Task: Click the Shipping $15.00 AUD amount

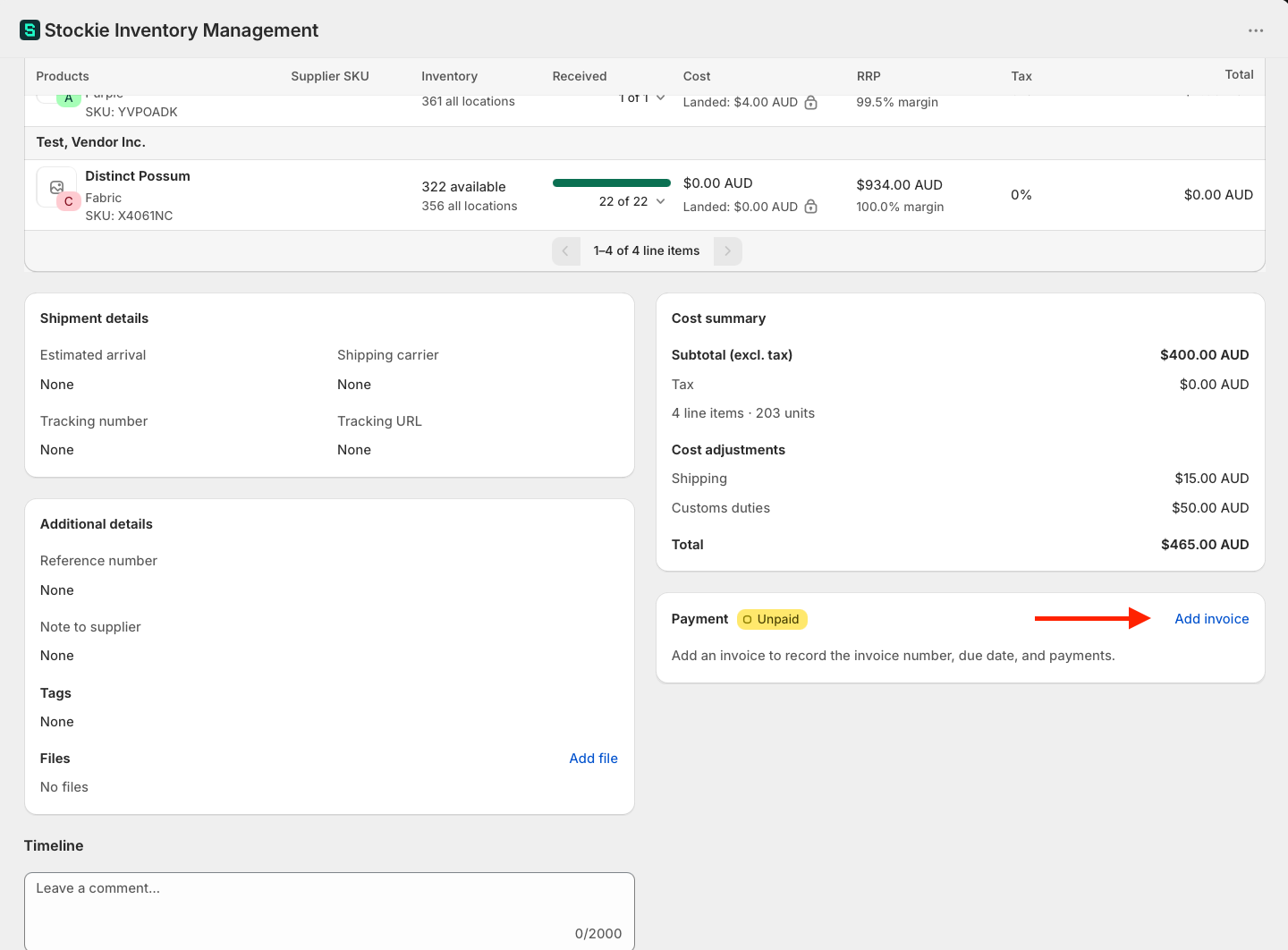Action: point(1211,479)
